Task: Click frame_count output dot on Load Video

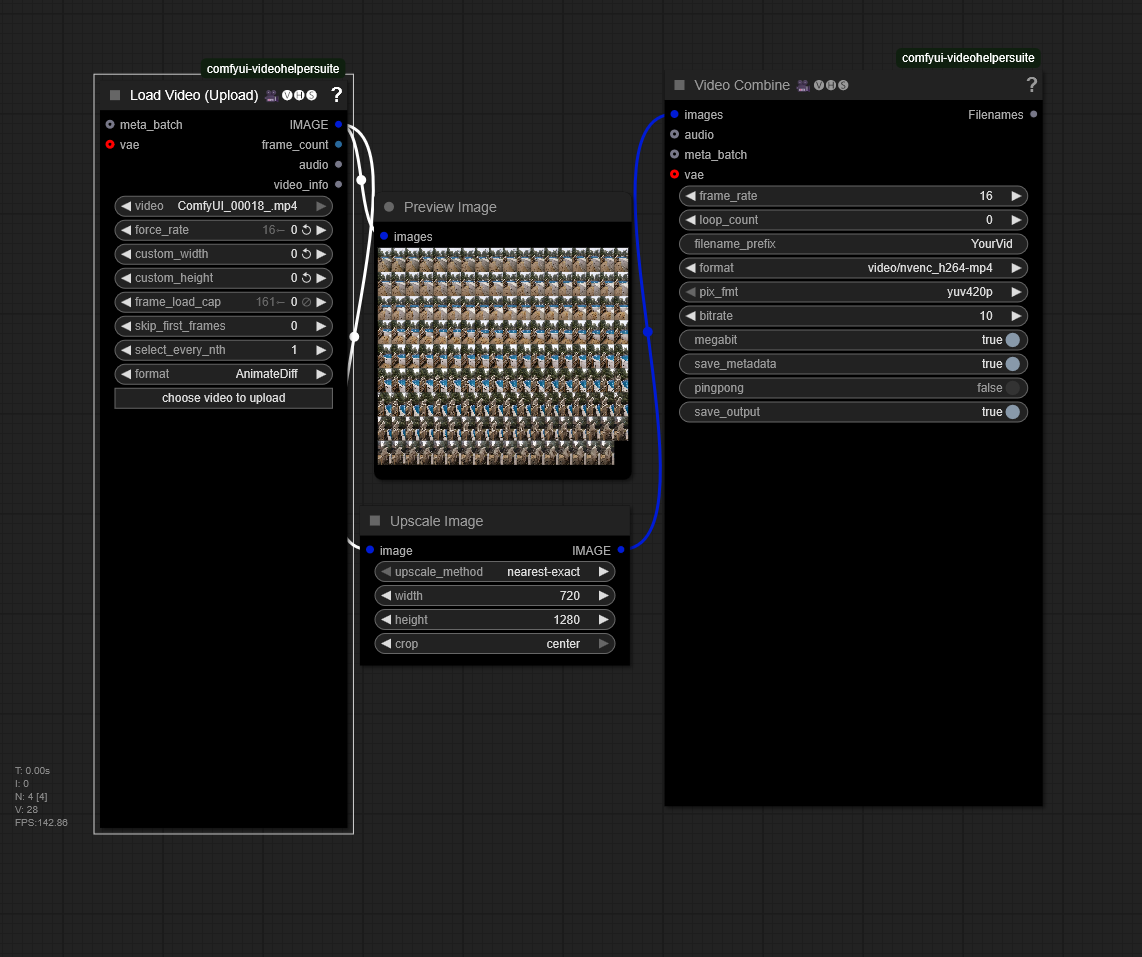Action: tap(339, 144)
